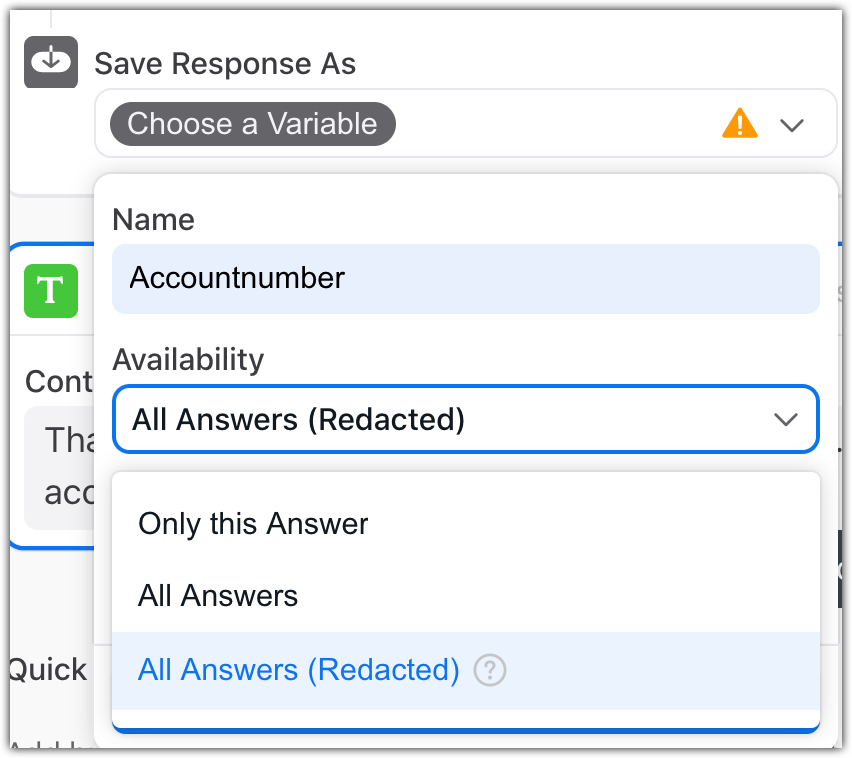Click the partially hidden Cont label
This screenshot has width=852, height=758.
pos(59,381)
